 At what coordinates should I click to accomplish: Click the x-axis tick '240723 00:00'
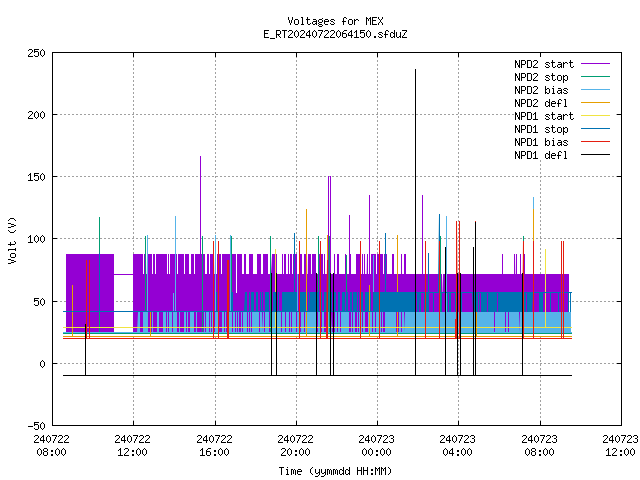coord(376,446)
